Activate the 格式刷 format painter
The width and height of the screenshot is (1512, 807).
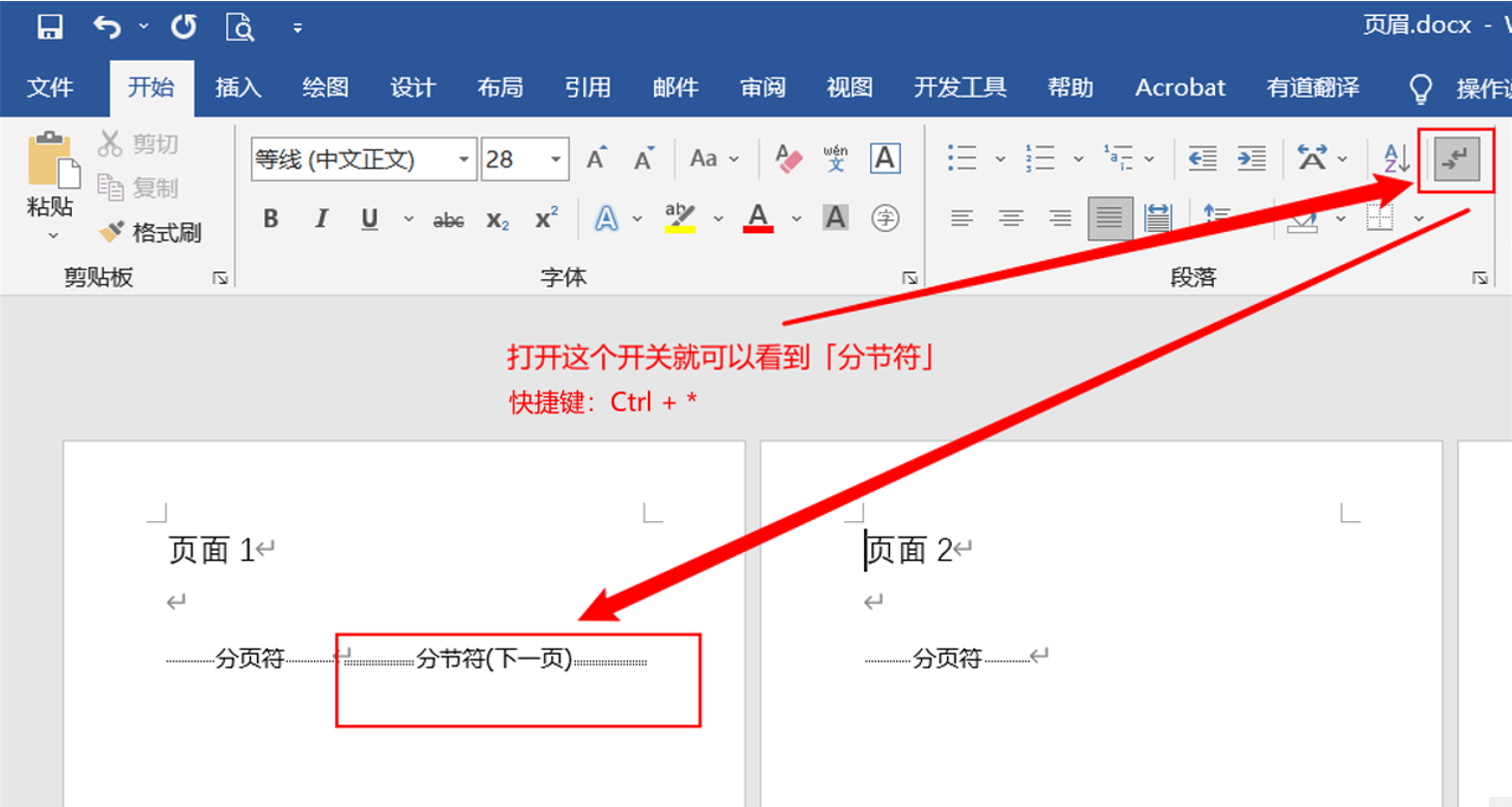(151, 232)
